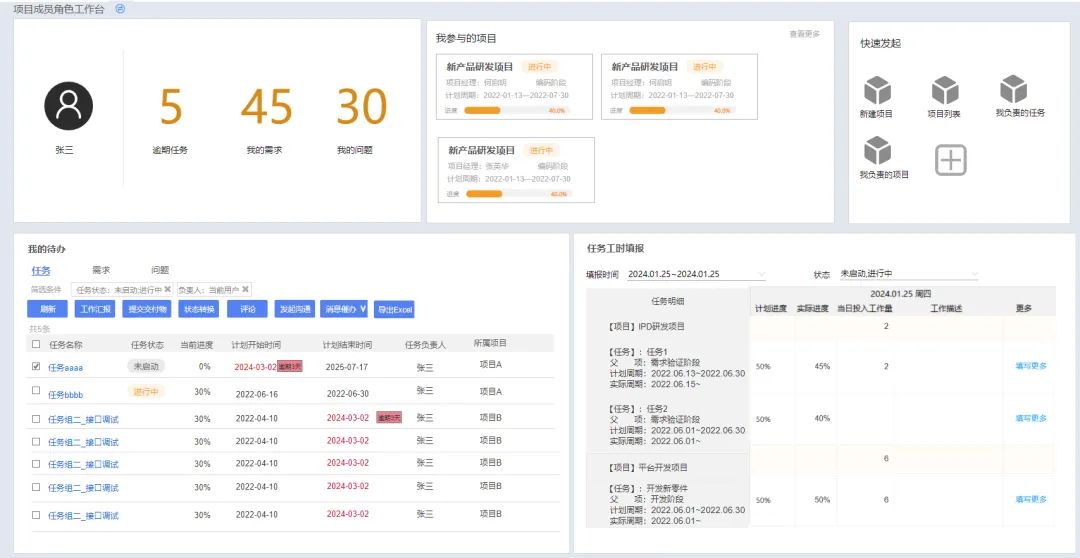Click the 逾期9天 badge beside 任务aaaa start date

pyautogui.click(x=290, y=366)
